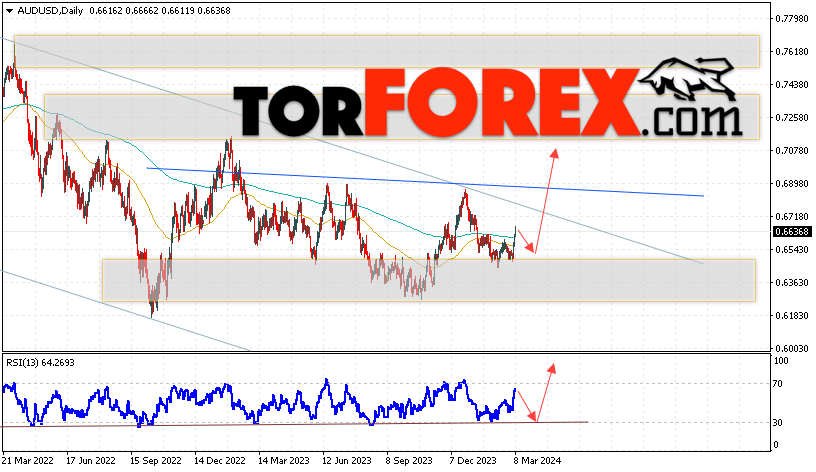Image resolution: width=816 pixels, height=472 pixels.
Task: Click date label 21 Mar 2022
Action: [x=28, y=461]
